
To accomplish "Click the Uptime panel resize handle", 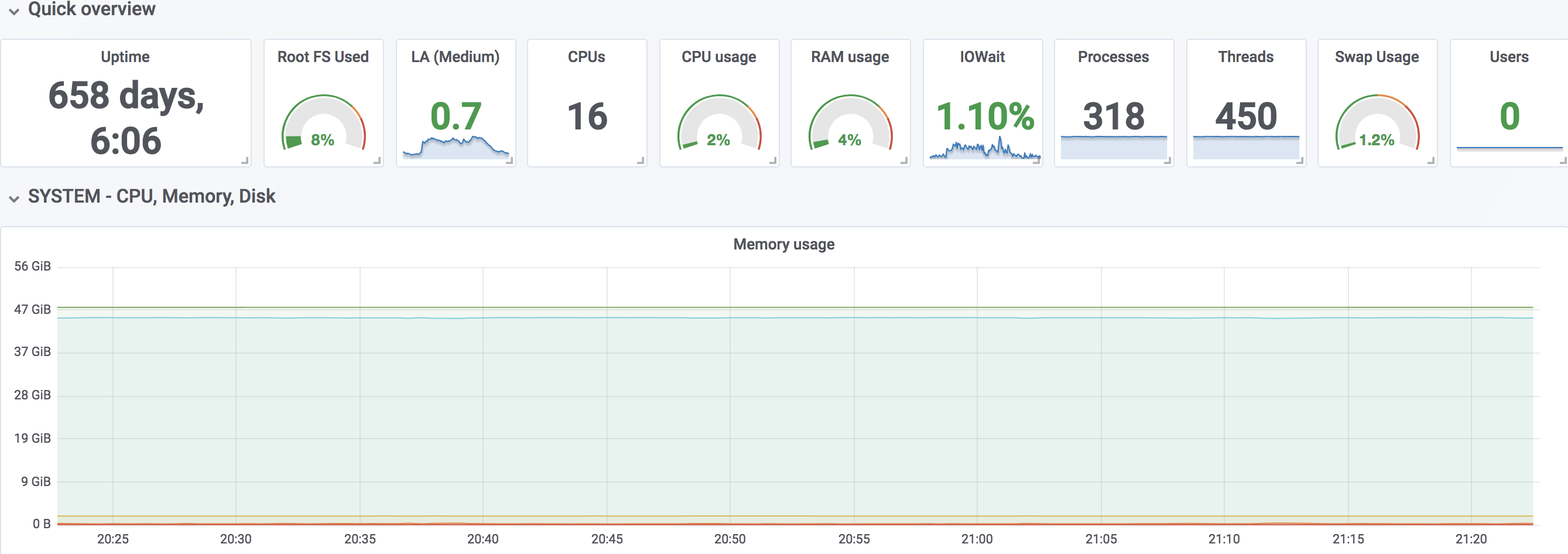I will click(245, 160).
